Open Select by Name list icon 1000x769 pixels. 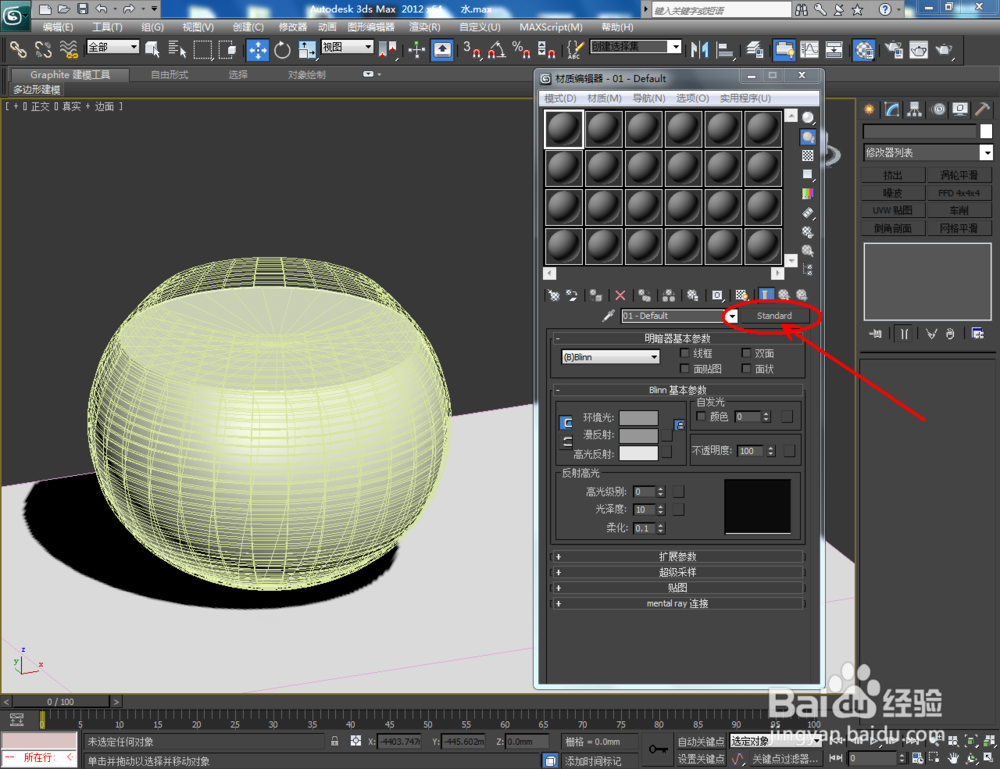(177, 49)
